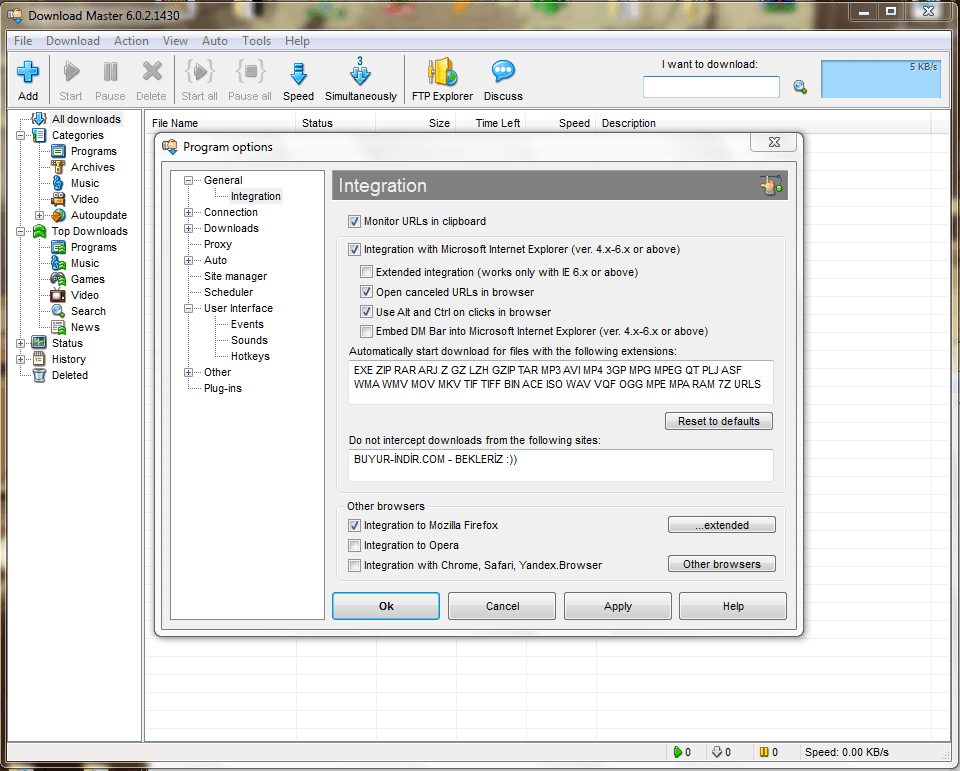
Task: Toggle Open canceled URLs in browser
Action: tap(366, 292)
